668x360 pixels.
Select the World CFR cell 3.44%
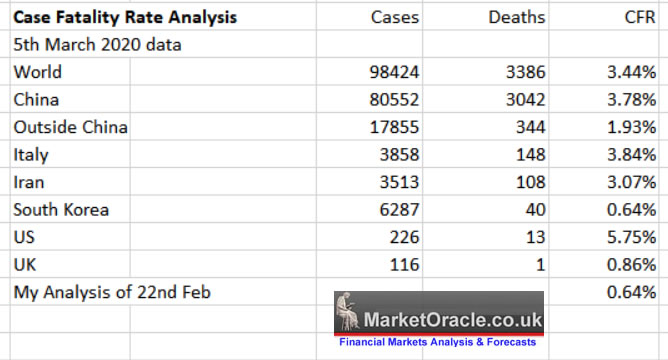[603, 72]
